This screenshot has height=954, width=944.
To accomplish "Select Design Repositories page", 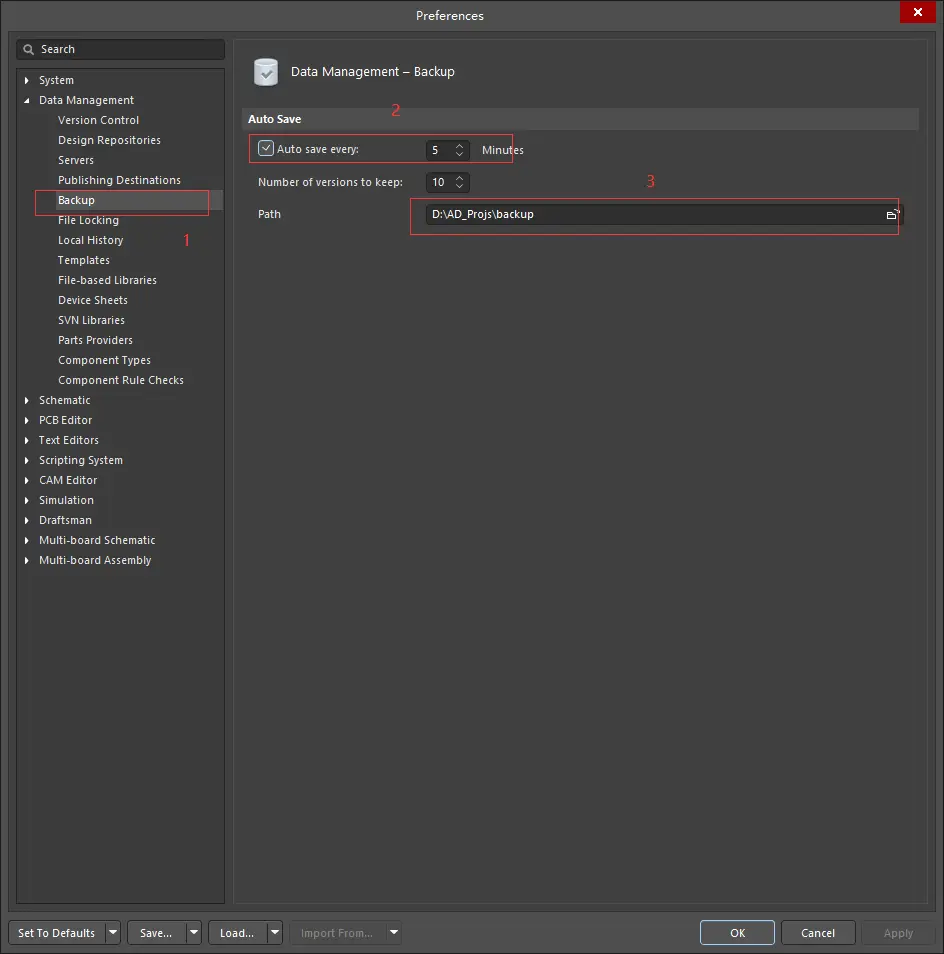I will [x=109, y=141].
